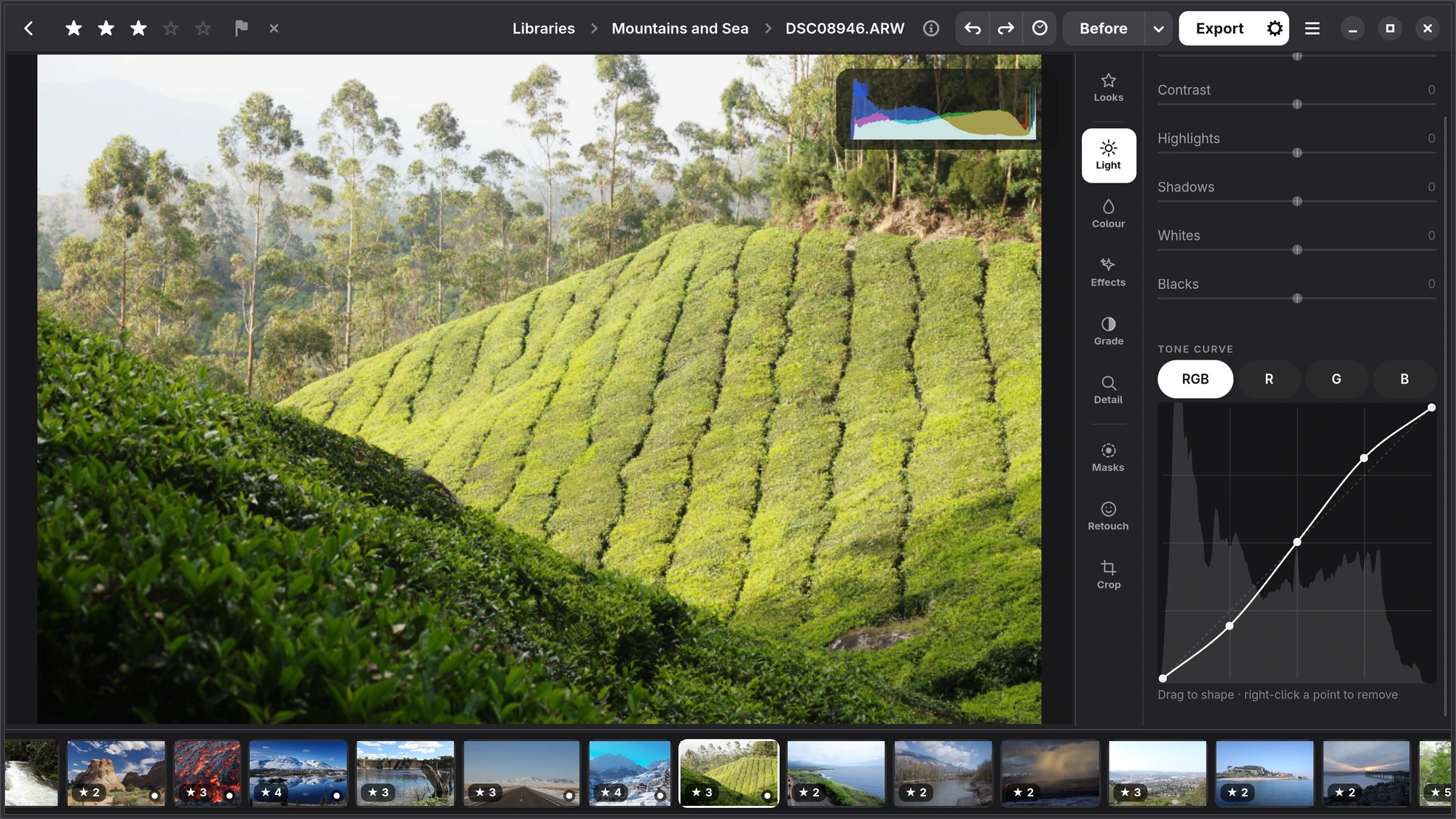Image resolution: width=1456 pixels, height=819 pixels.
Task: Toggle the flag on this photo
Action: [241, 28]
